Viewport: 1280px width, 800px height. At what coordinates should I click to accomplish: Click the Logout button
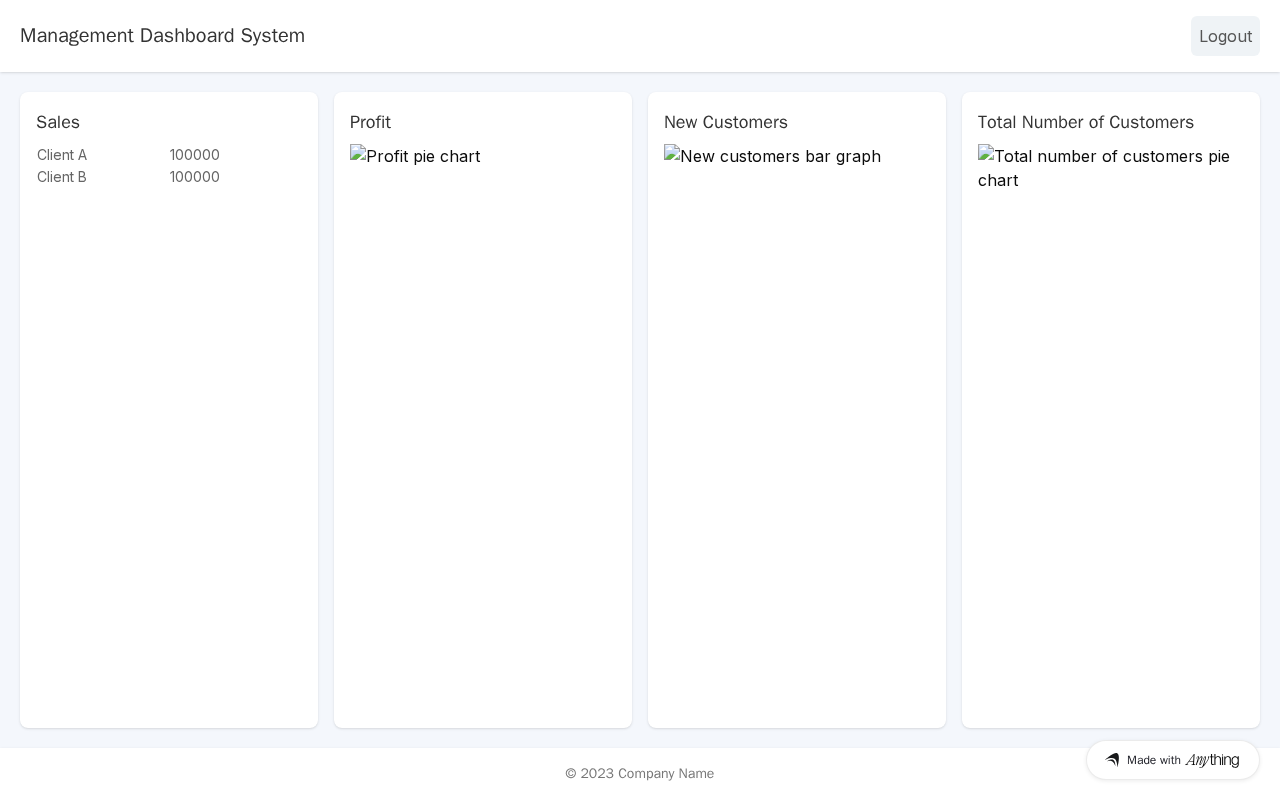[x=1225, y=36]
